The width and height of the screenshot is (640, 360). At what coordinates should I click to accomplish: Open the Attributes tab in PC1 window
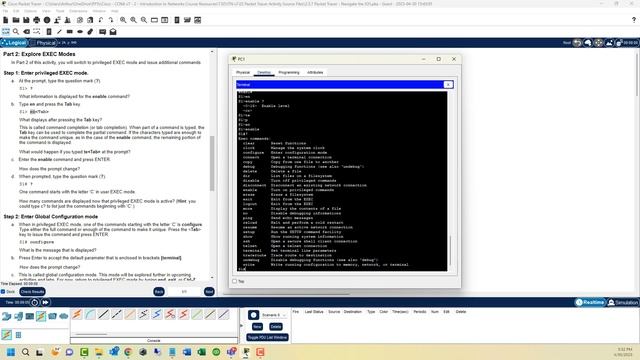(315, 72)
